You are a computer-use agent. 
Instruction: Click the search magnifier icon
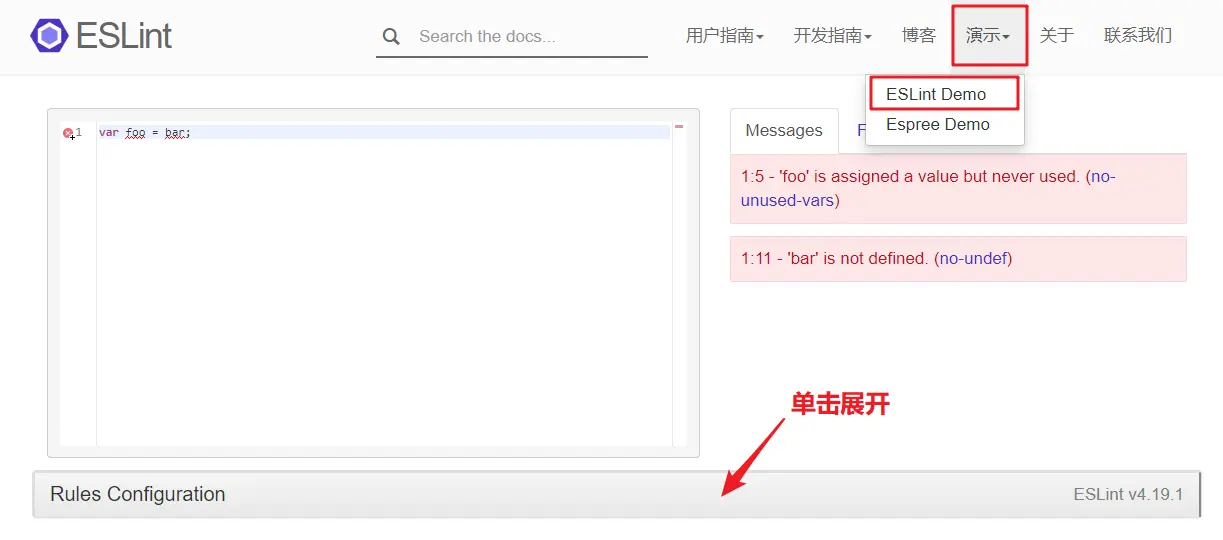pos(391,37)
